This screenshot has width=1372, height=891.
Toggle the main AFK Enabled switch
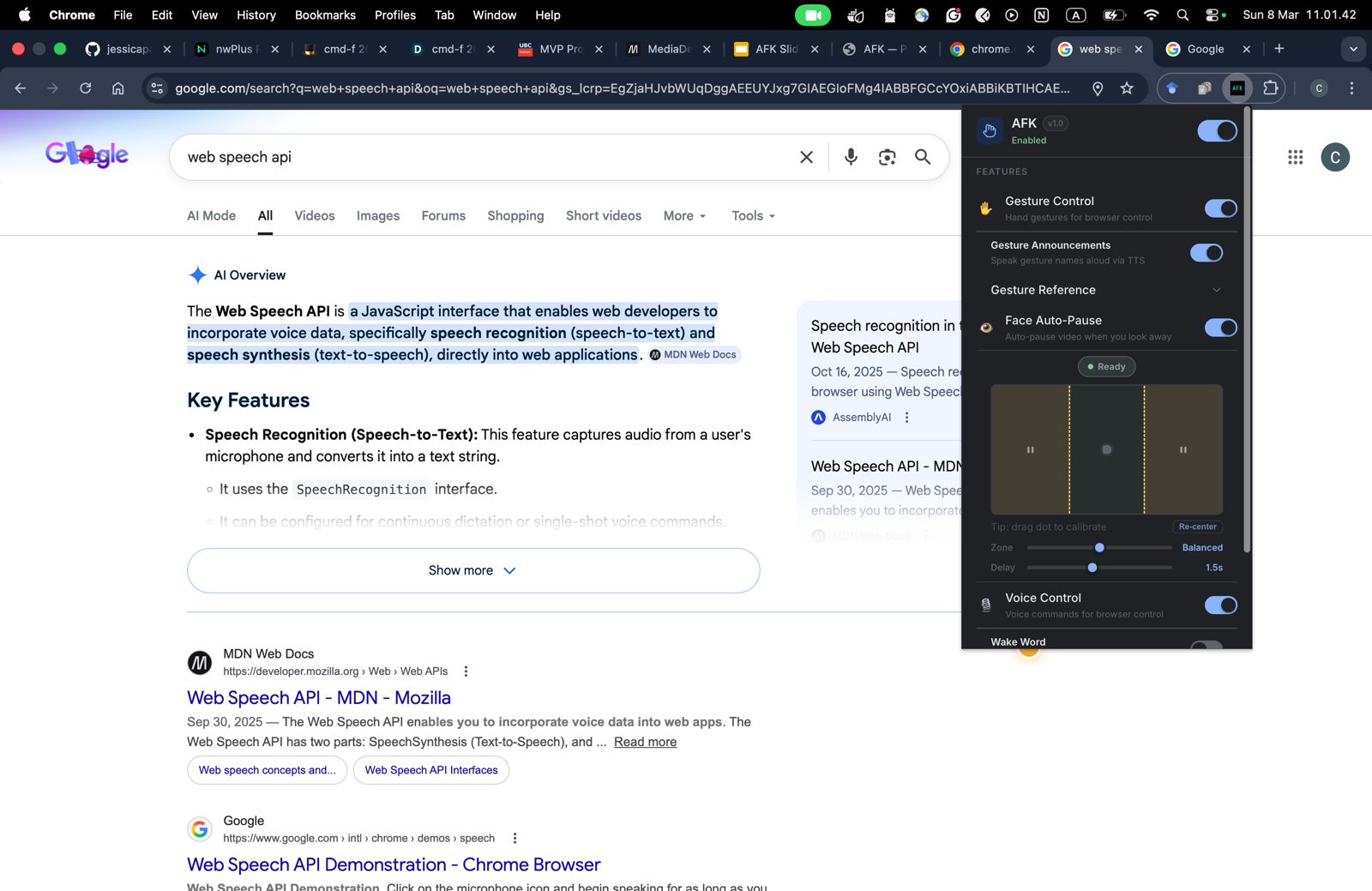click(x=1217, y=130)
